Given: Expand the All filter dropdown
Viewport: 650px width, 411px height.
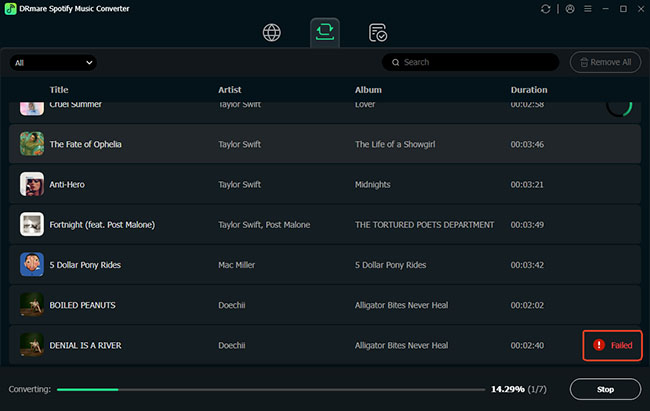Looking at the screenshot, I should point(53,63).
